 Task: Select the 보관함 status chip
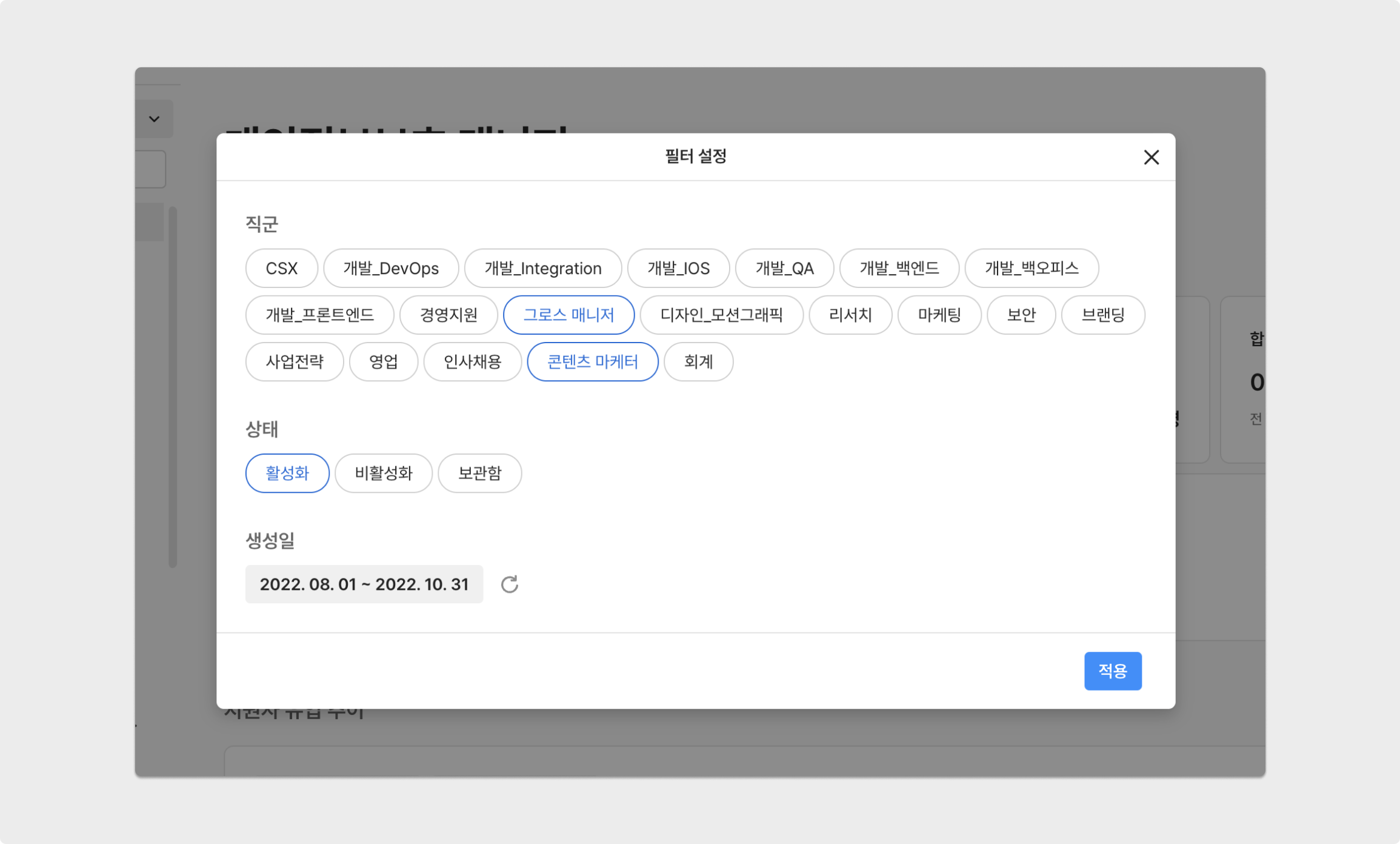[x=479, y=473]
